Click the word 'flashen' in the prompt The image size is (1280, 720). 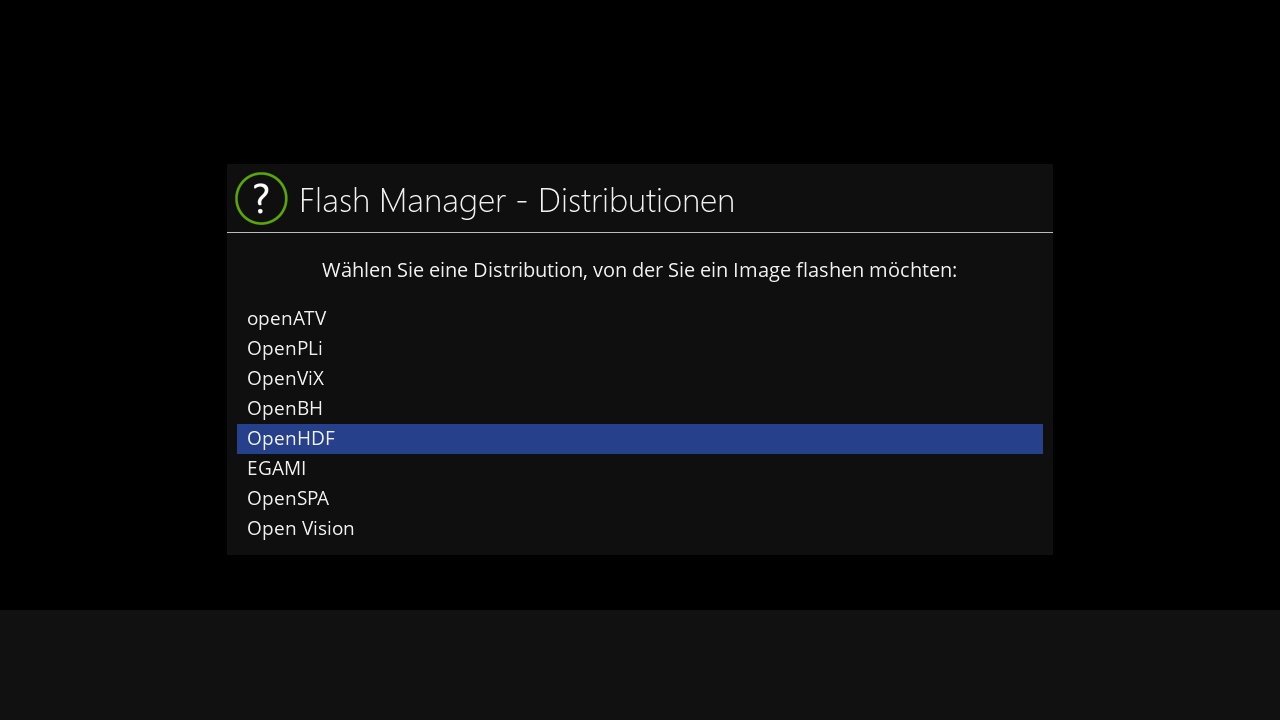coord(829,271)
